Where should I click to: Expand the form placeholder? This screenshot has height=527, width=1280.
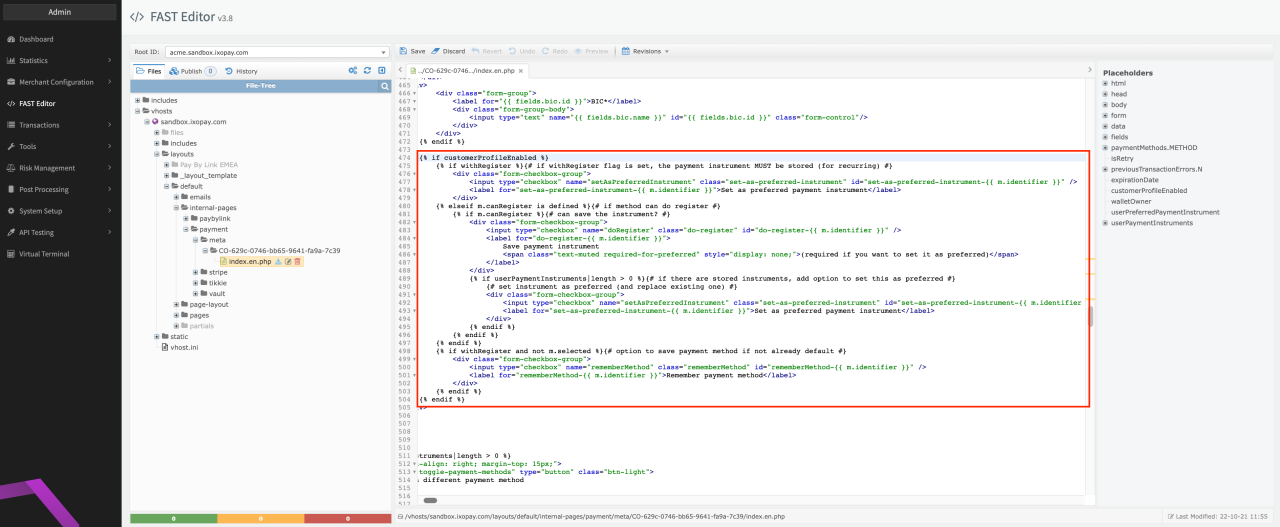tap(1105, 115)
